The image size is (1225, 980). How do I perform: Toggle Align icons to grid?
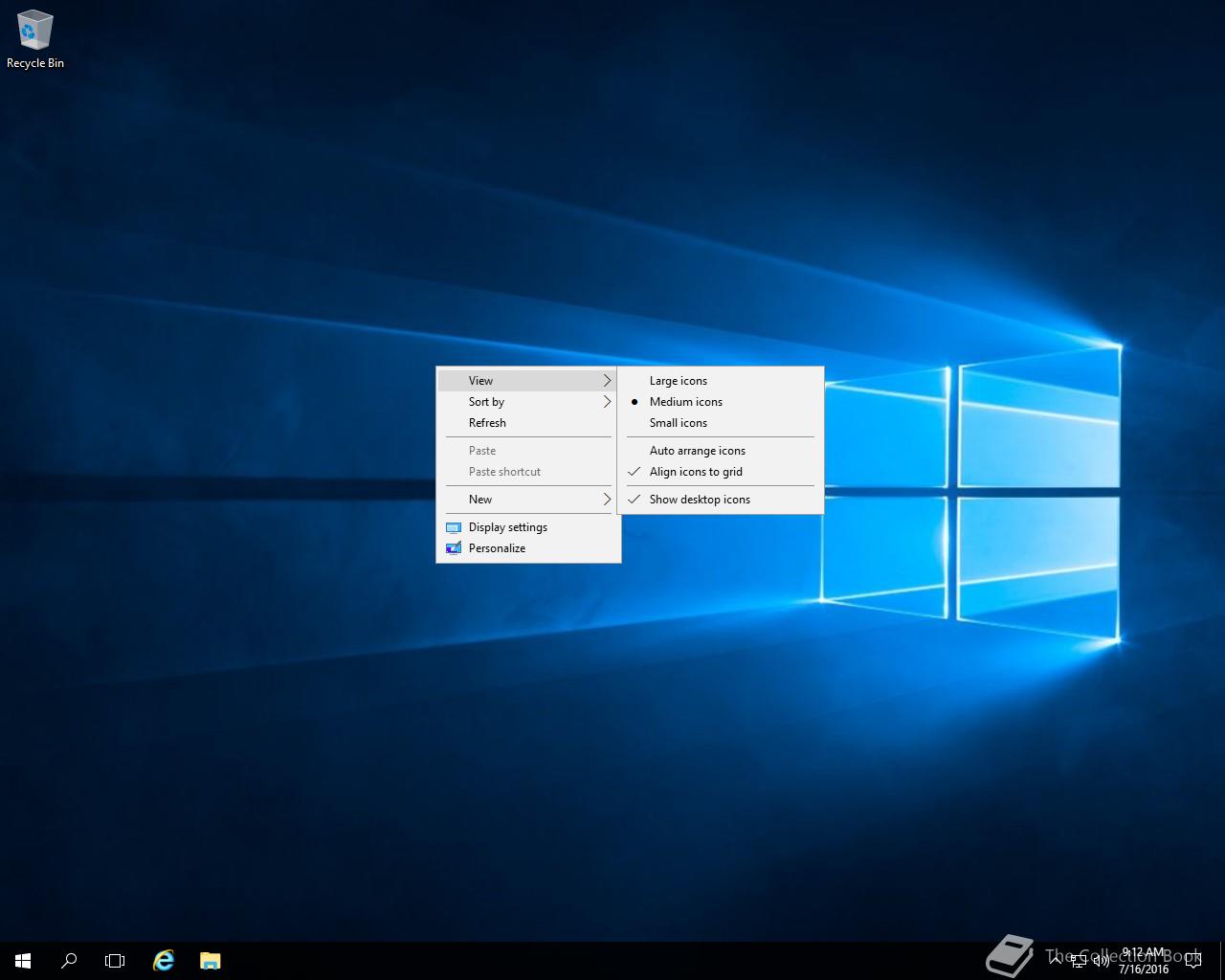tap(721, 472)
